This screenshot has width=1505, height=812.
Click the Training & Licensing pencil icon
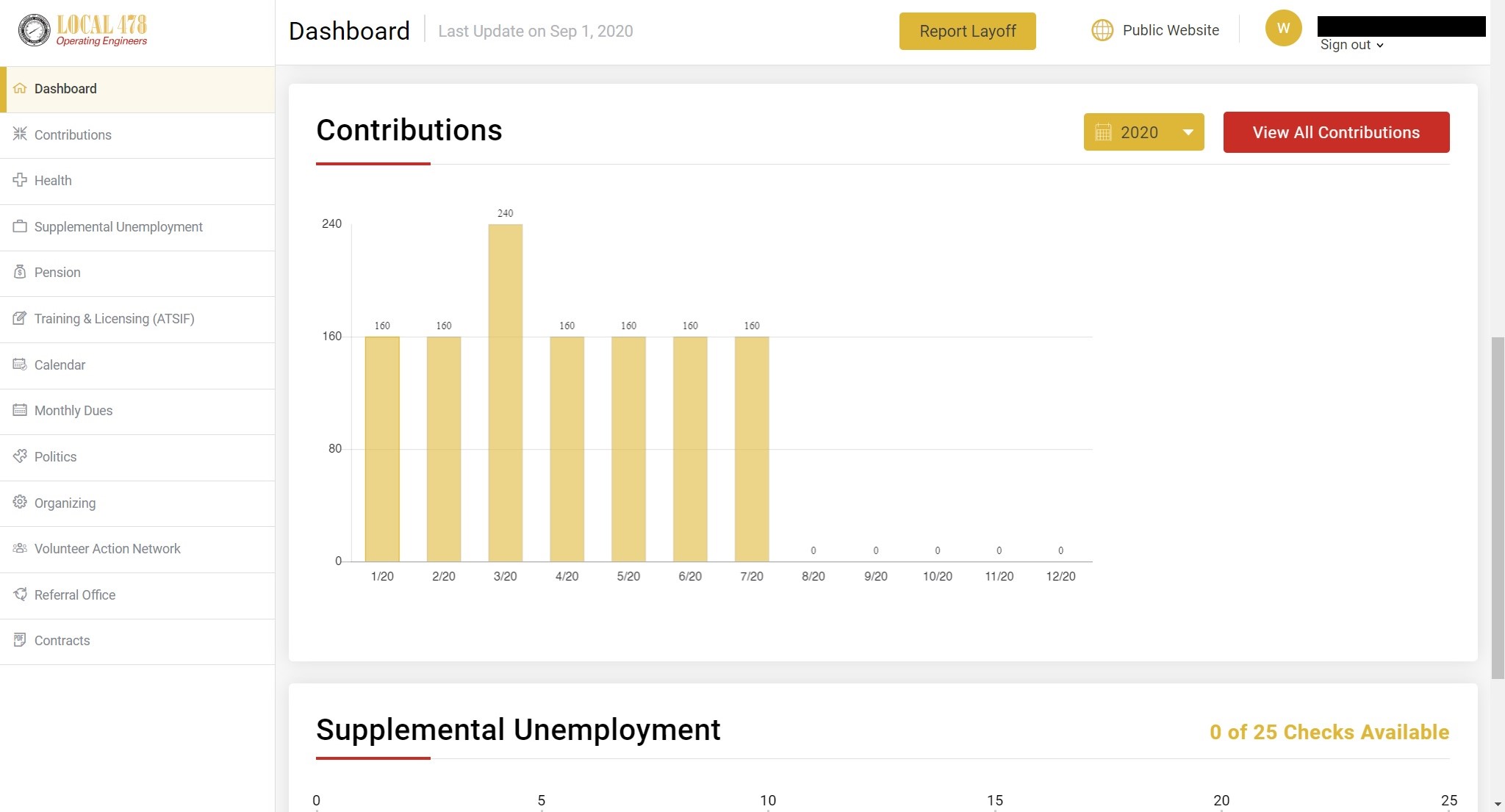coord(20,318)
